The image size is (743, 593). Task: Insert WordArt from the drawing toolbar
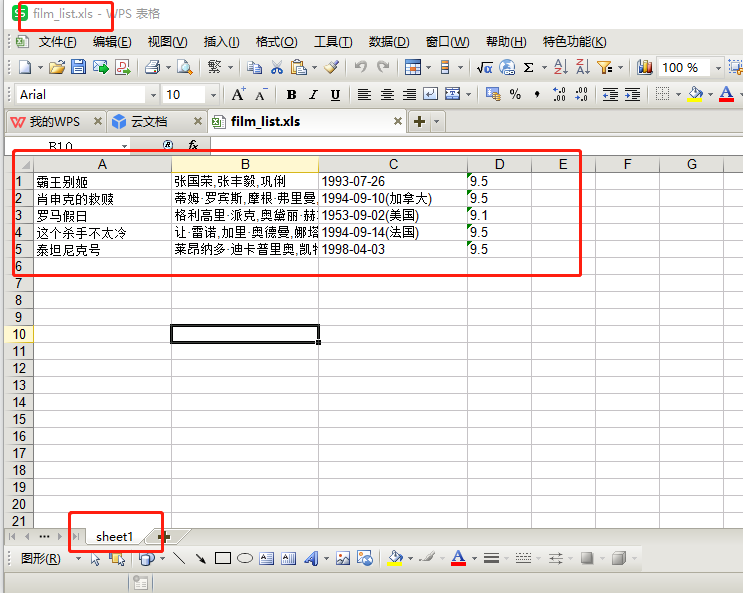[x=311, y=558]
